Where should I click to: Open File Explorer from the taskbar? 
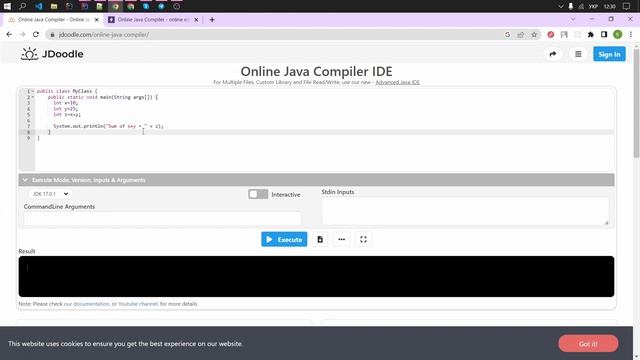(x=53, y=6)
